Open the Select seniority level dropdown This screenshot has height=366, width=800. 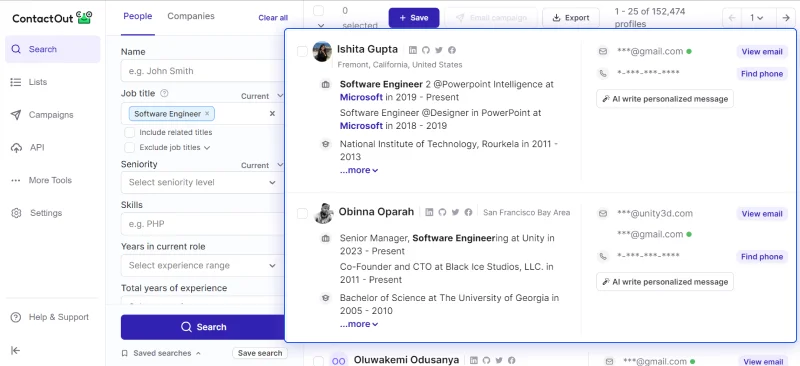[x=202, y=182]
